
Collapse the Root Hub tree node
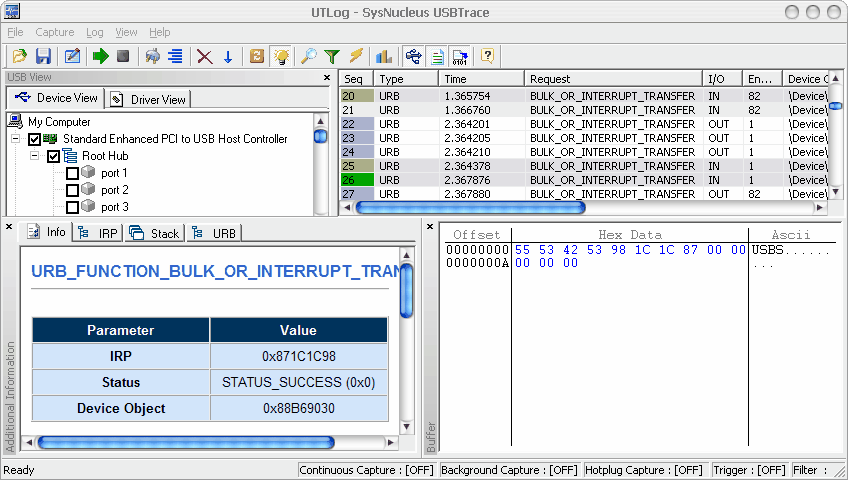pyautogui.click(x=35, y=156)
